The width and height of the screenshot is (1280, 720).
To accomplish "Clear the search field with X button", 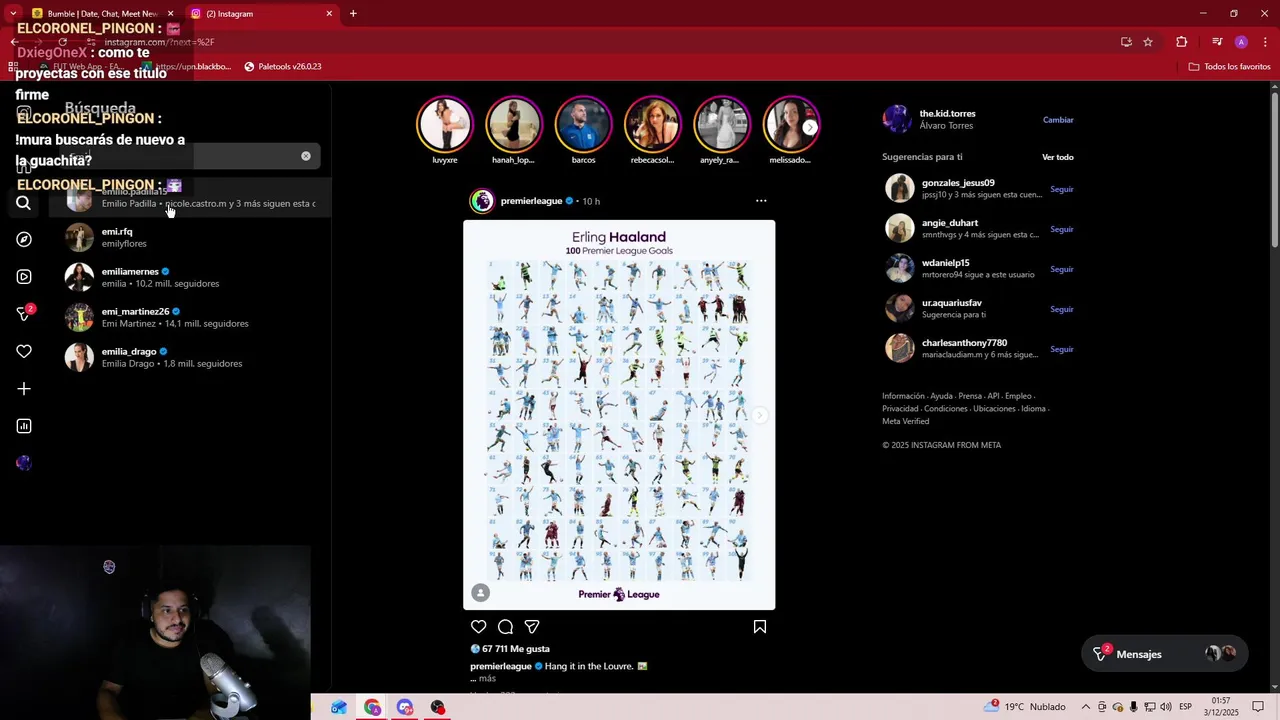I will click(306, 156).
